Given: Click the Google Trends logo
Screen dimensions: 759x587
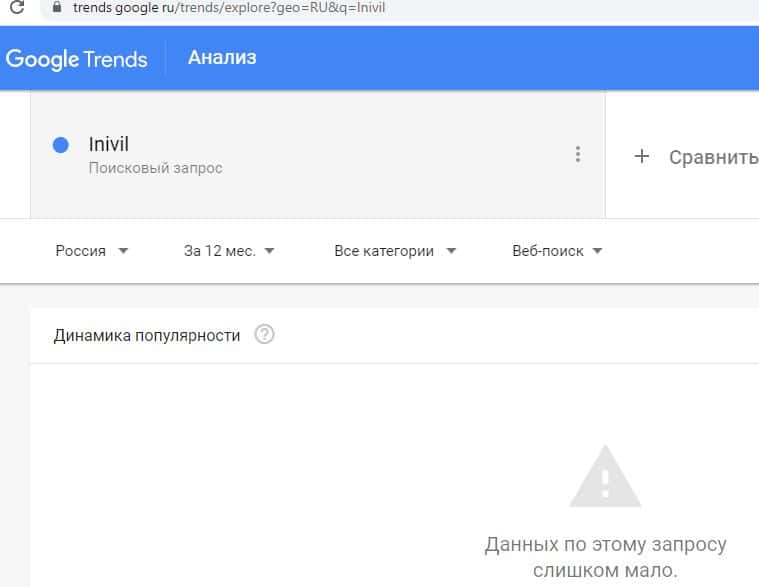Looking at the screenshot, I should point(76,58).
